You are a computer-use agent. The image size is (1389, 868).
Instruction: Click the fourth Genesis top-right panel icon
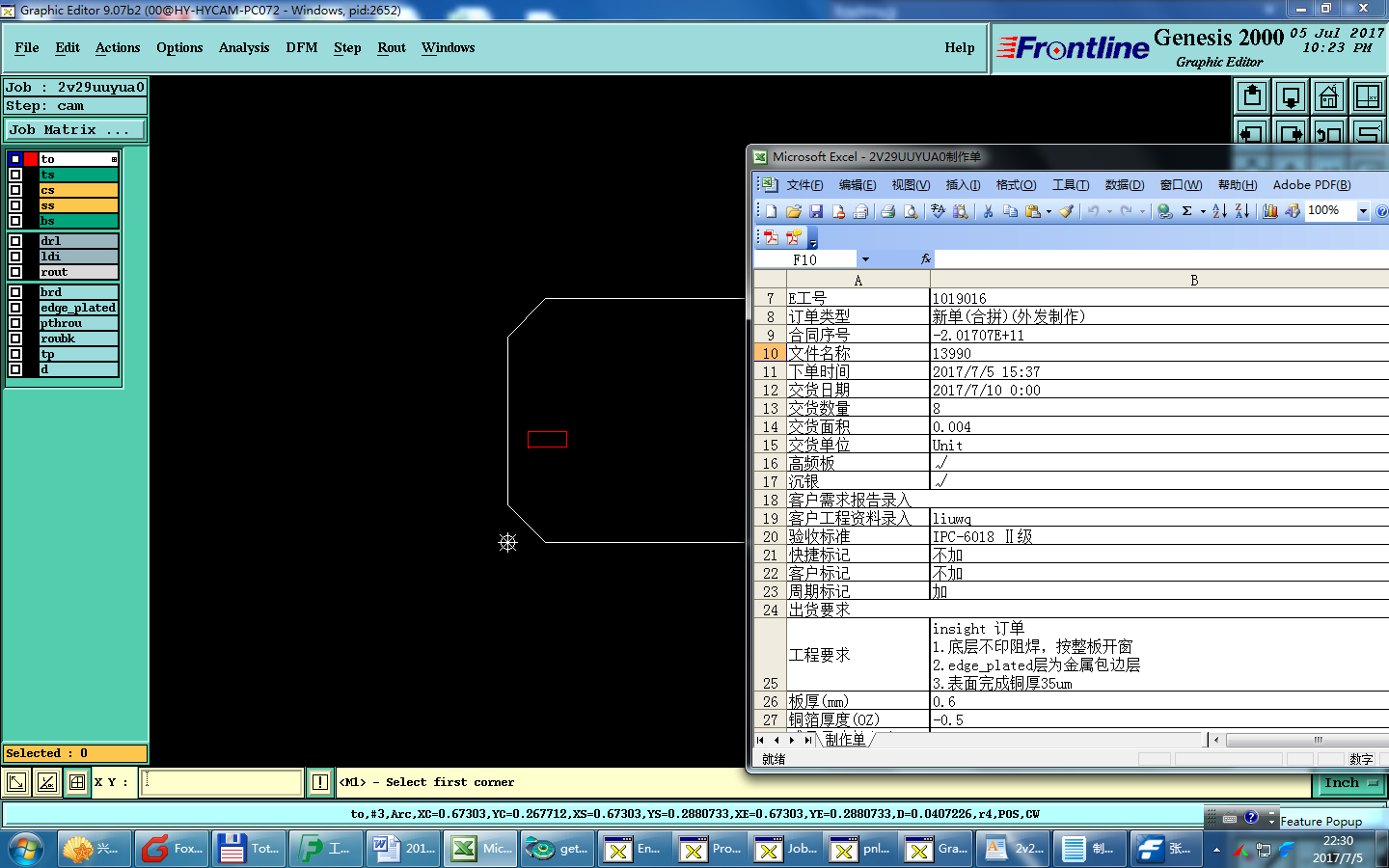[x=1368, y=96]
